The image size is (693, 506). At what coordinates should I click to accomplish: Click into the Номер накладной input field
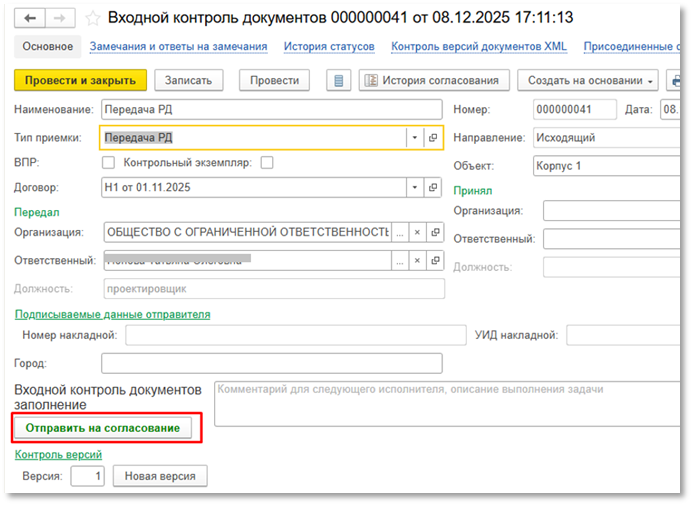[295, 335]
